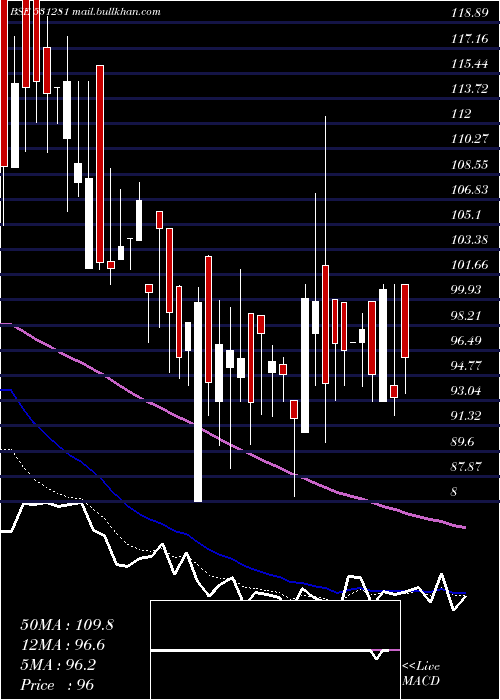Click the 101.66 price level label
Image resolution: width=500 pixels, height=700 pixels.
469,265
